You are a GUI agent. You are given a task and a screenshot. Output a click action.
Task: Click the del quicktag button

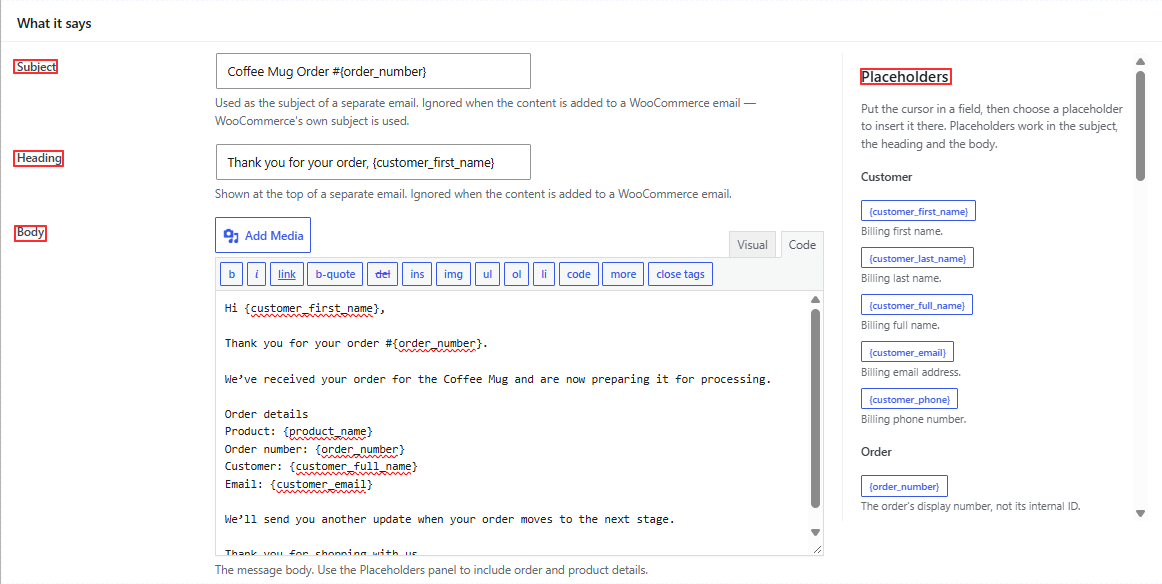tap(382, 274)
